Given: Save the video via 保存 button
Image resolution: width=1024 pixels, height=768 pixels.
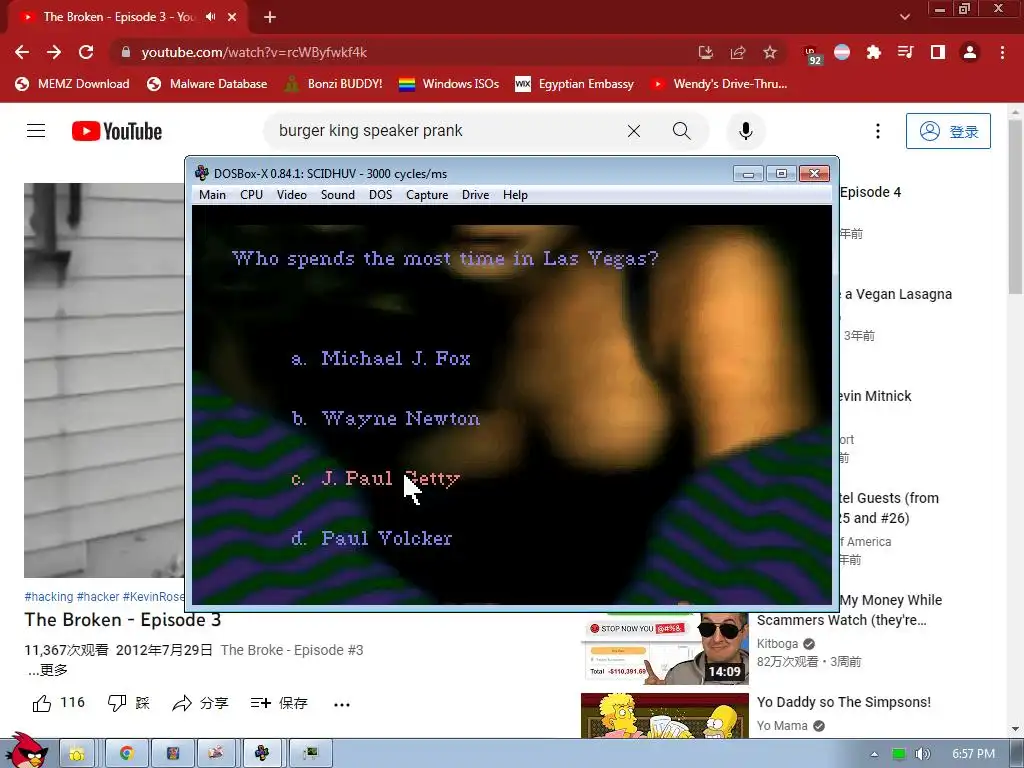Looking at the screenshot, I should (x=279, y=703).
